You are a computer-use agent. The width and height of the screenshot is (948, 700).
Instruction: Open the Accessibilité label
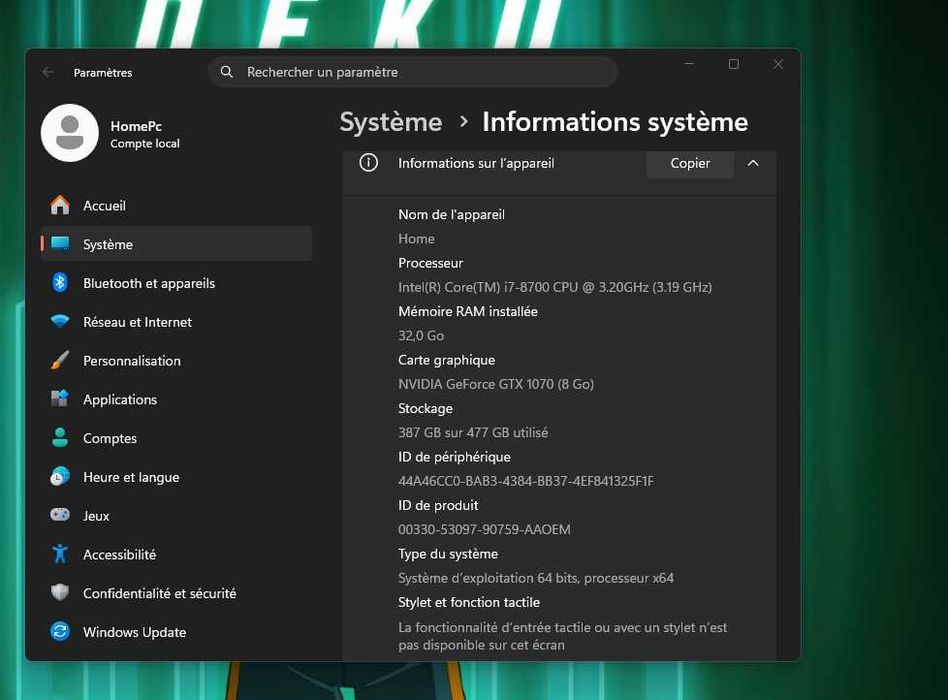click(x=120, y=554)
